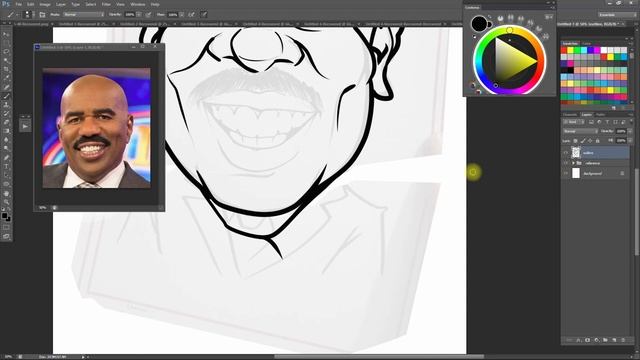Select the Eraser tool
640x360 pixels.
pyautogui.click(x=6, y=122)
